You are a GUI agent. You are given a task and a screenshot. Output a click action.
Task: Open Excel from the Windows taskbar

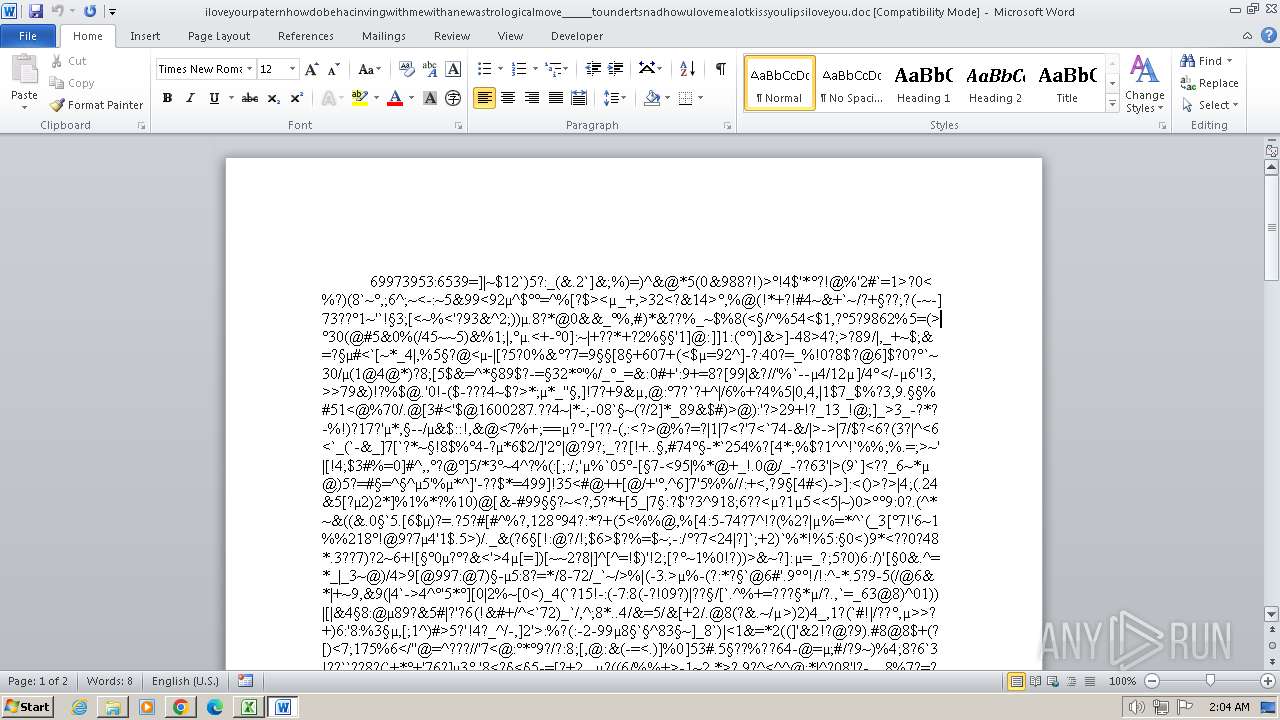[x=247, y=707]
